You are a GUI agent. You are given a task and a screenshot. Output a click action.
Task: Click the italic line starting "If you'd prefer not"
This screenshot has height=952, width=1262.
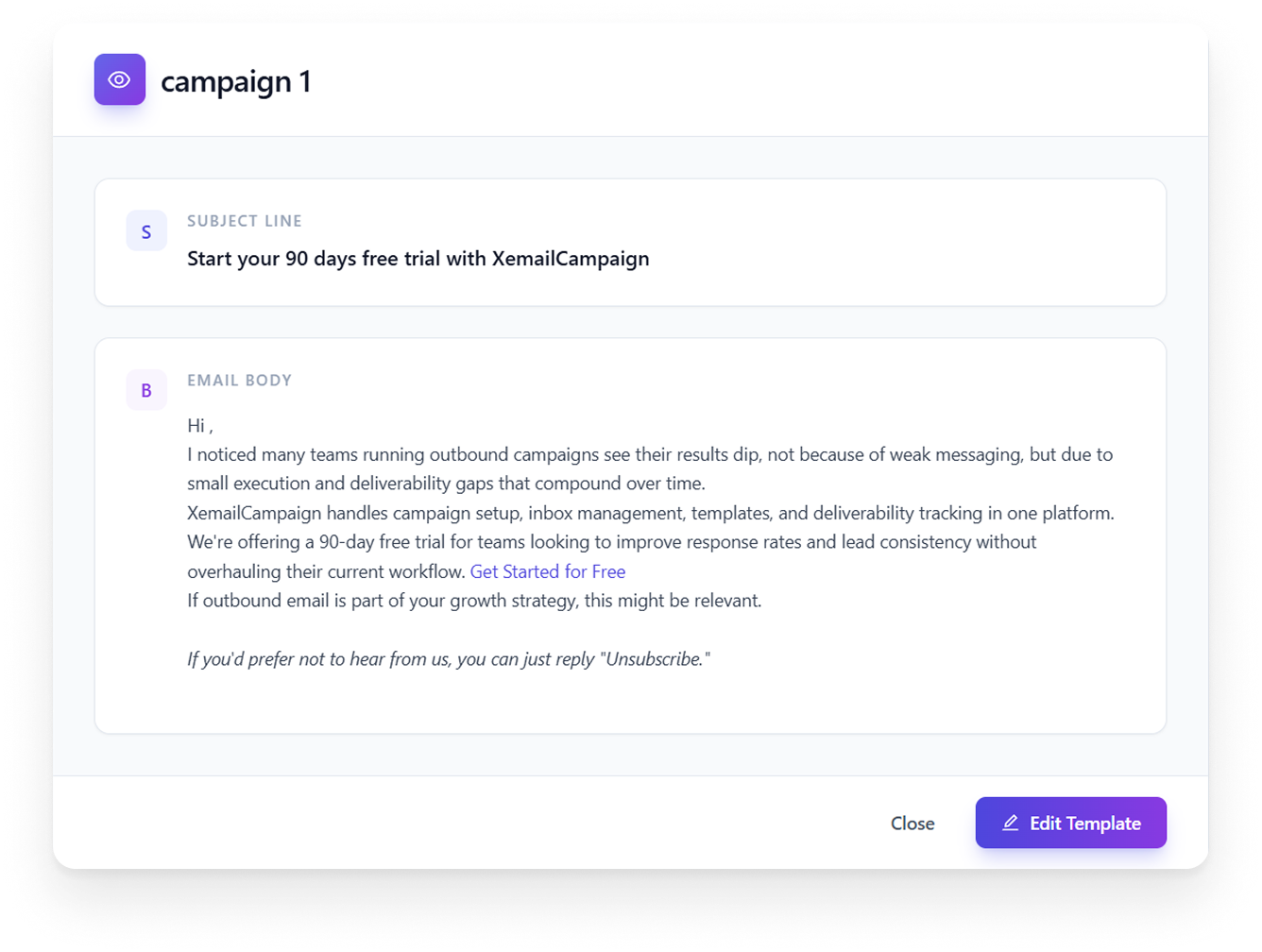click(x=448, y=659)
